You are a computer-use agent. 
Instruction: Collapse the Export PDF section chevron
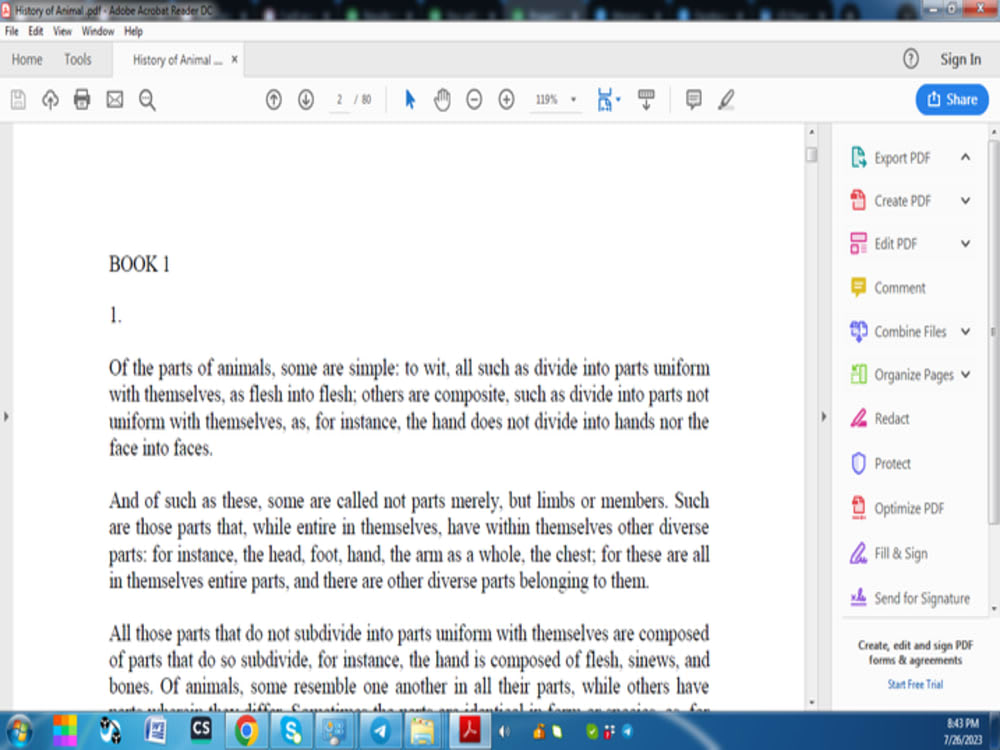point(966,158)
